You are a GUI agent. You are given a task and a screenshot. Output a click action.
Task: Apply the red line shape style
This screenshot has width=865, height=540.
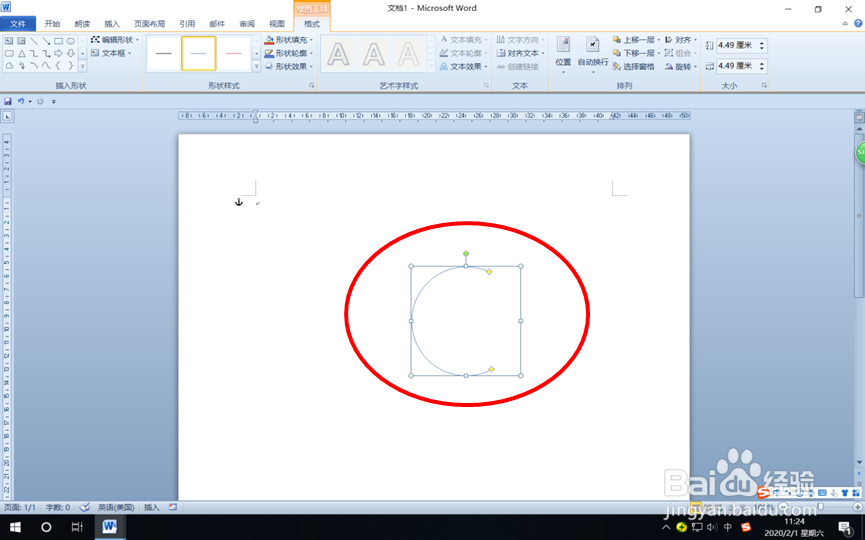click(x=233, y=54)
